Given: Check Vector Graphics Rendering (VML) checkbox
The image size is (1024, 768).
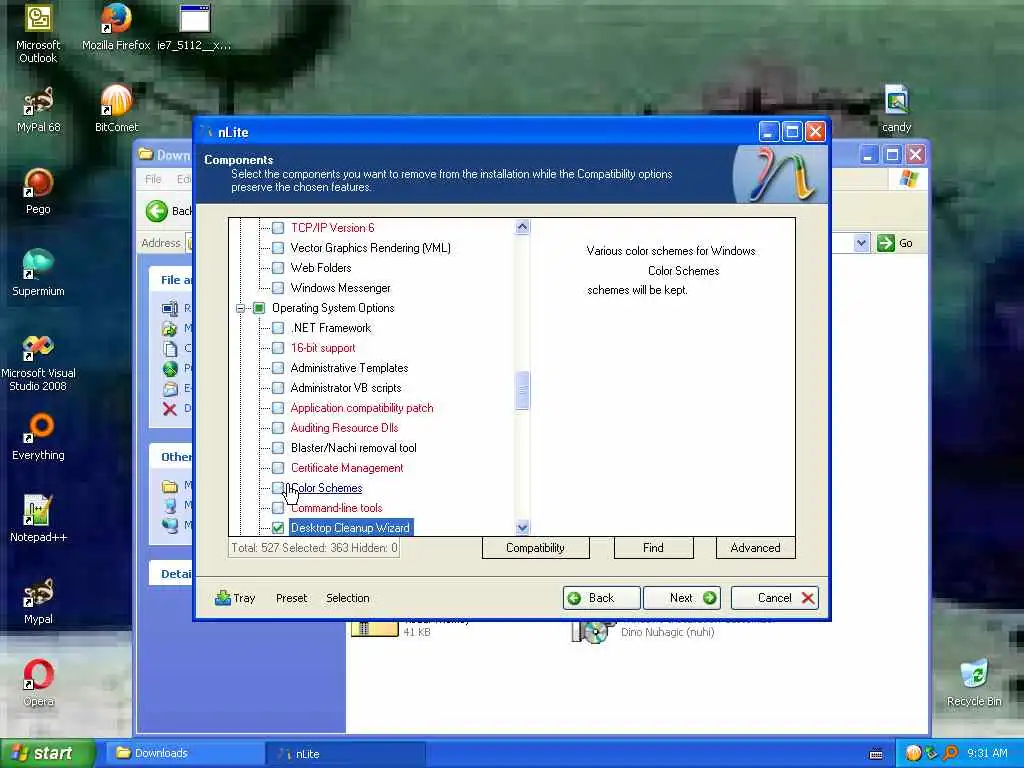Looking at the screenshot, I should click(278, 248).
